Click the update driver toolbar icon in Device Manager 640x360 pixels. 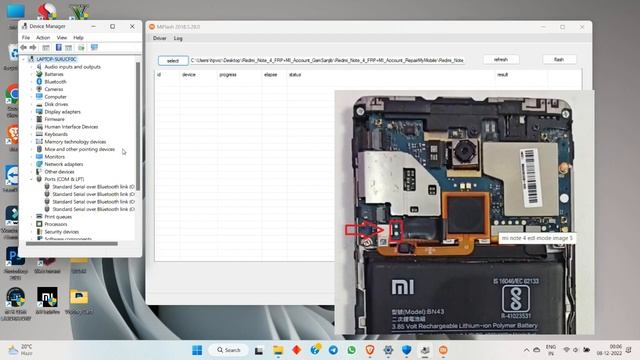tap(81, 48)
